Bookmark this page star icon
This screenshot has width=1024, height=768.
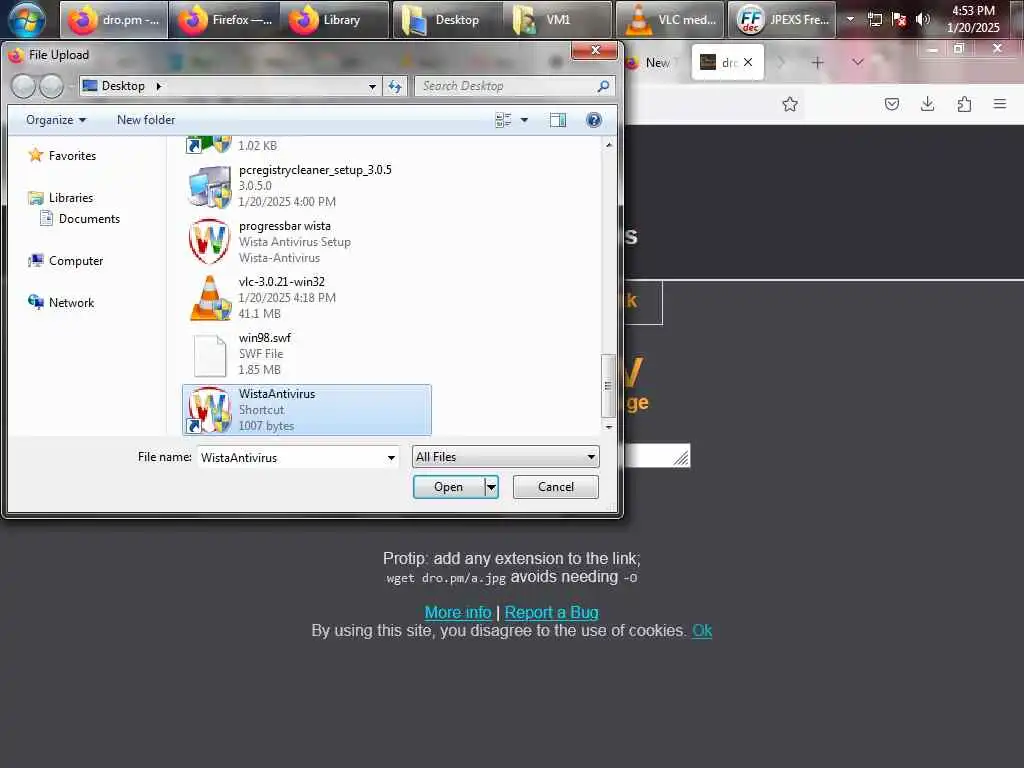pyautogui.click(x=790, y=104)
